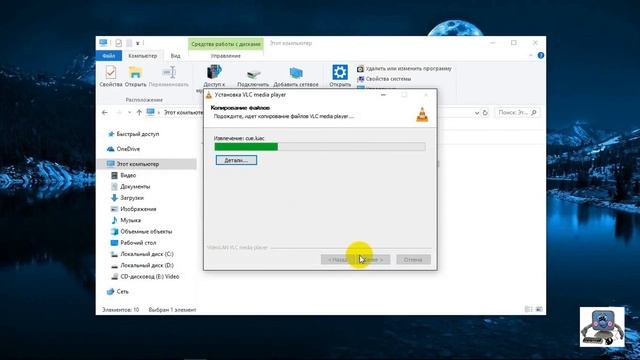Switch to the Компьютер ribbon tab
Viewport: 640px width, 360px height.
click(x=142, y=56)
